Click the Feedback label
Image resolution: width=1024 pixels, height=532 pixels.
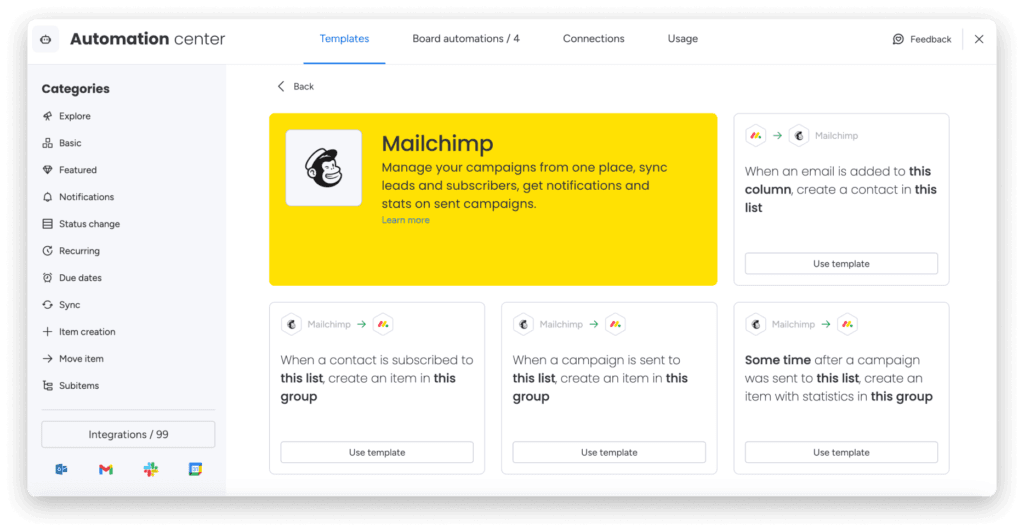[931, 39]
